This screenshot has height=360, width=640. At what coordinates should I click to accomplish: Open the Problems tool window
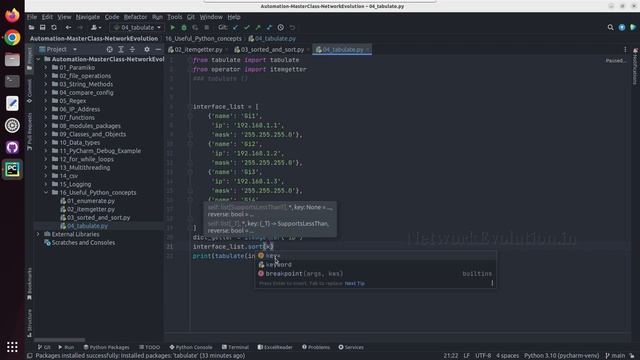click(x=316, y=347)
